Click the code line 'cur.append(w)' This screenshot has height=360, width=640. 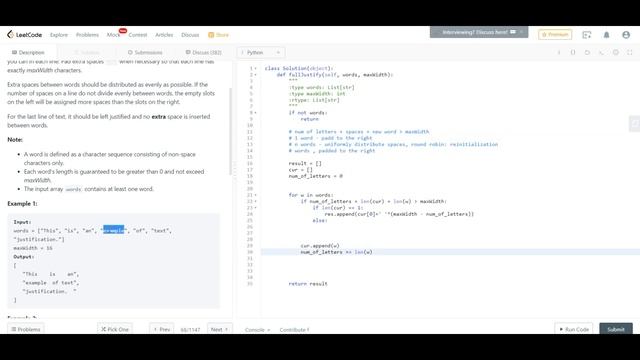320,246
